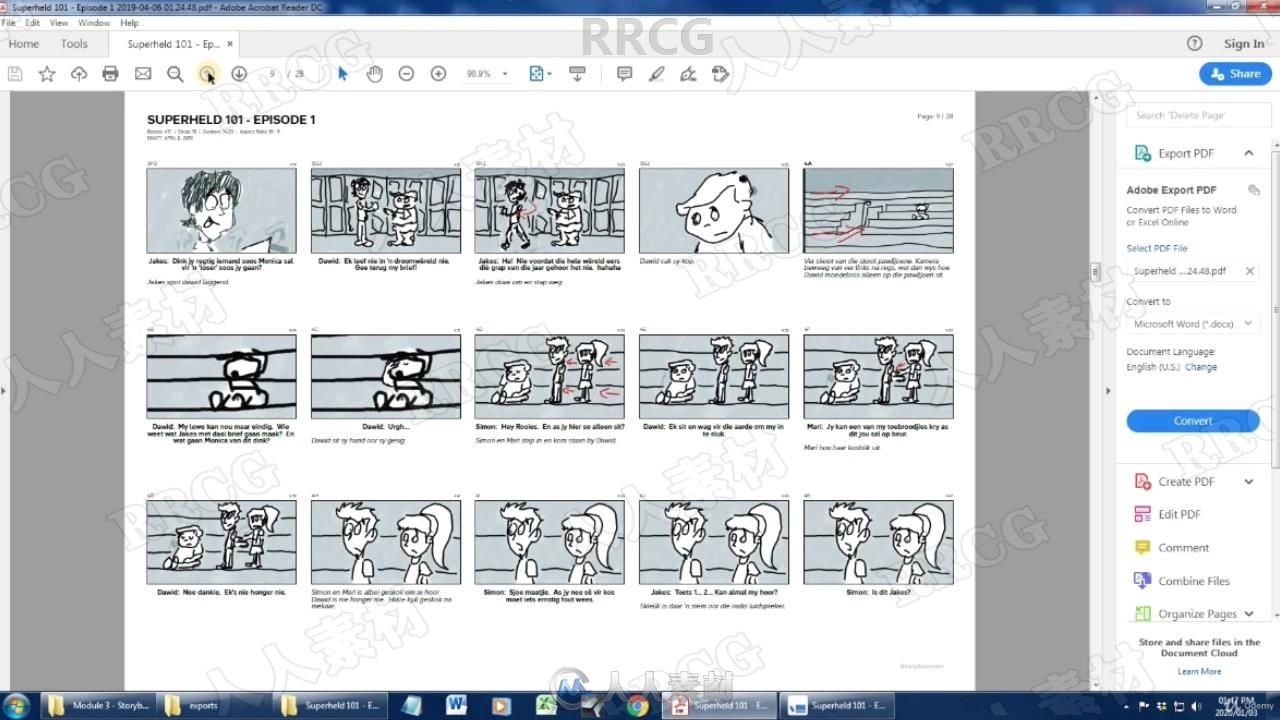Screen dimensions: 1280x720
Task: Expand the Organize Pages section
Action: [1249, 614]
